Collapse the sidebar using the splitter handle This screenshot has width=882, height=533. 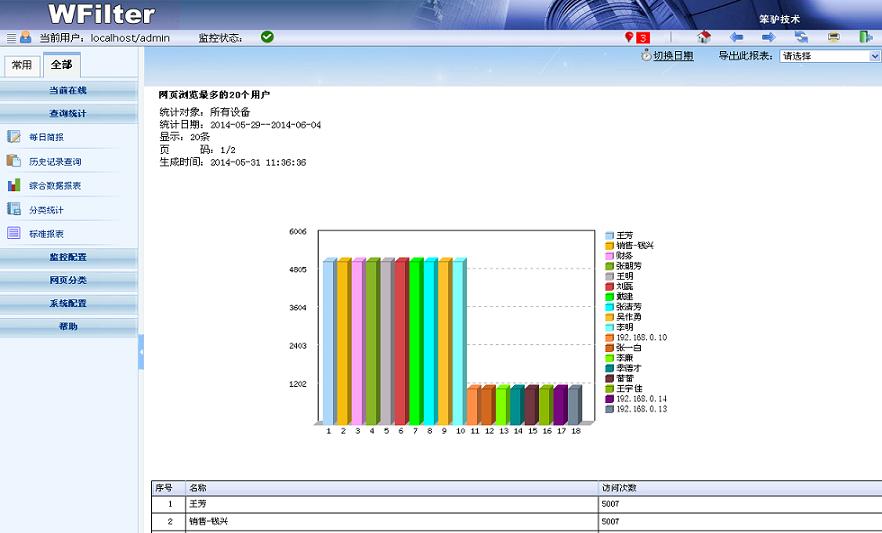click(141, 352)
